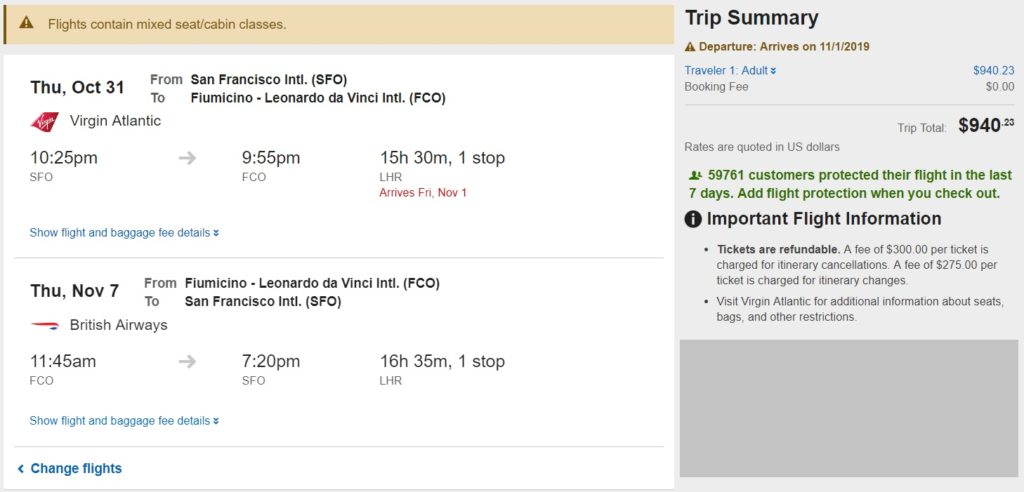The width and height of the screenshot is (1024, 492).
Task: Click the Trip Total price $940.23
Action: pos(986,126)
